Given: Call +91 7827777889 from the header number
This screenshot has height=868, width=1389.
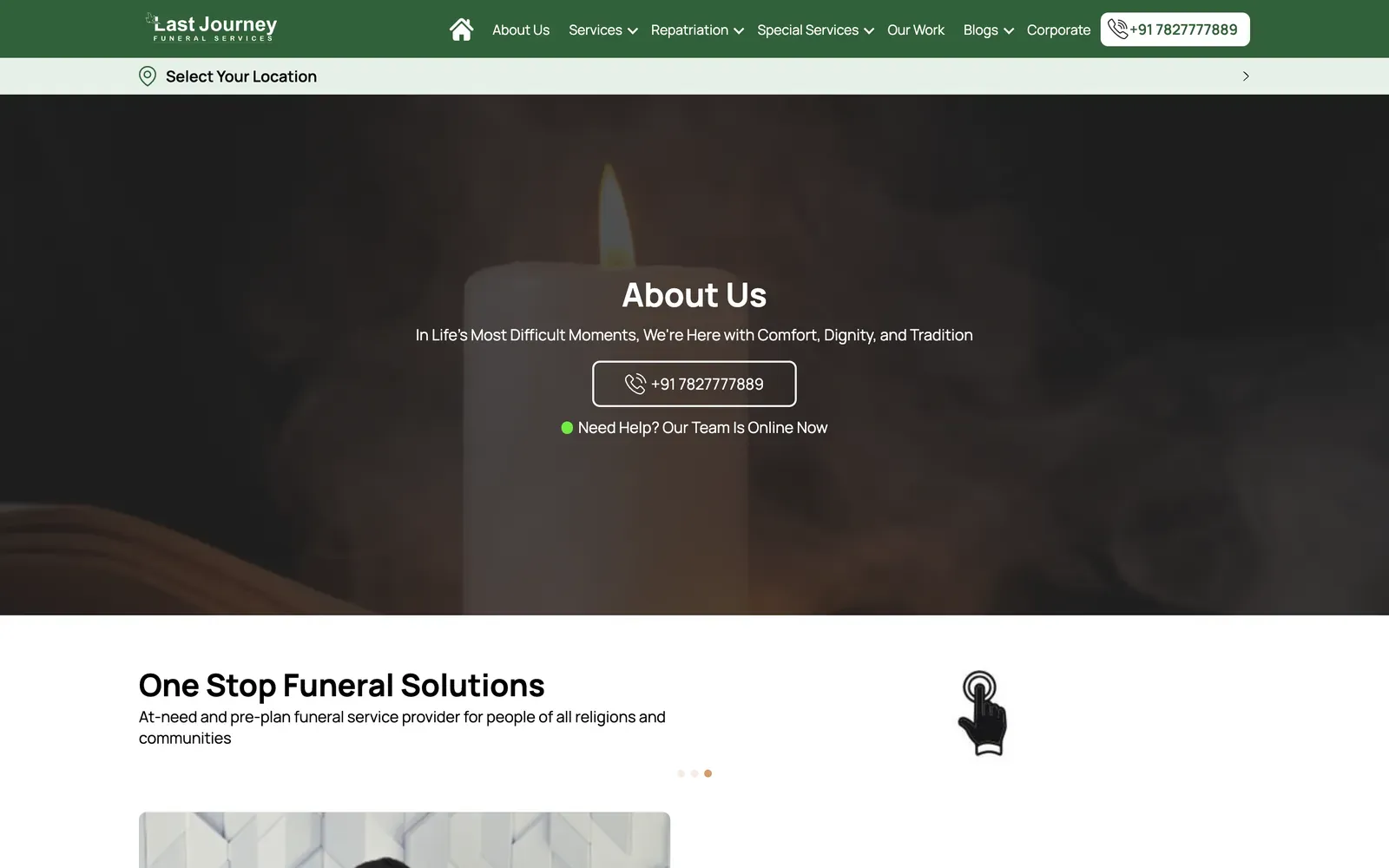Looking at the screenshot, I should pyautogui.click(x=1184, y=30).
